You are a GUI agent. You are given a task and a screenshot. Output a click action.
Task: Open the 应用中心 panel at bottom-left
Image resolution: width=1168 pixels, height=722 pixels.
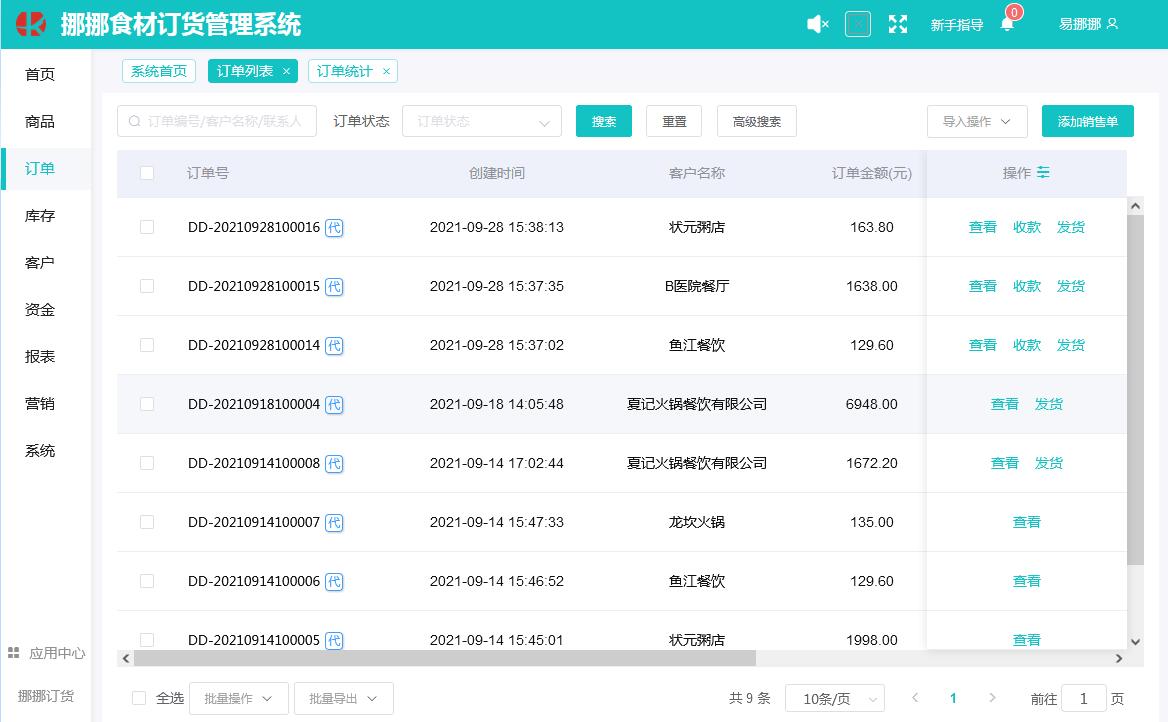46,652
